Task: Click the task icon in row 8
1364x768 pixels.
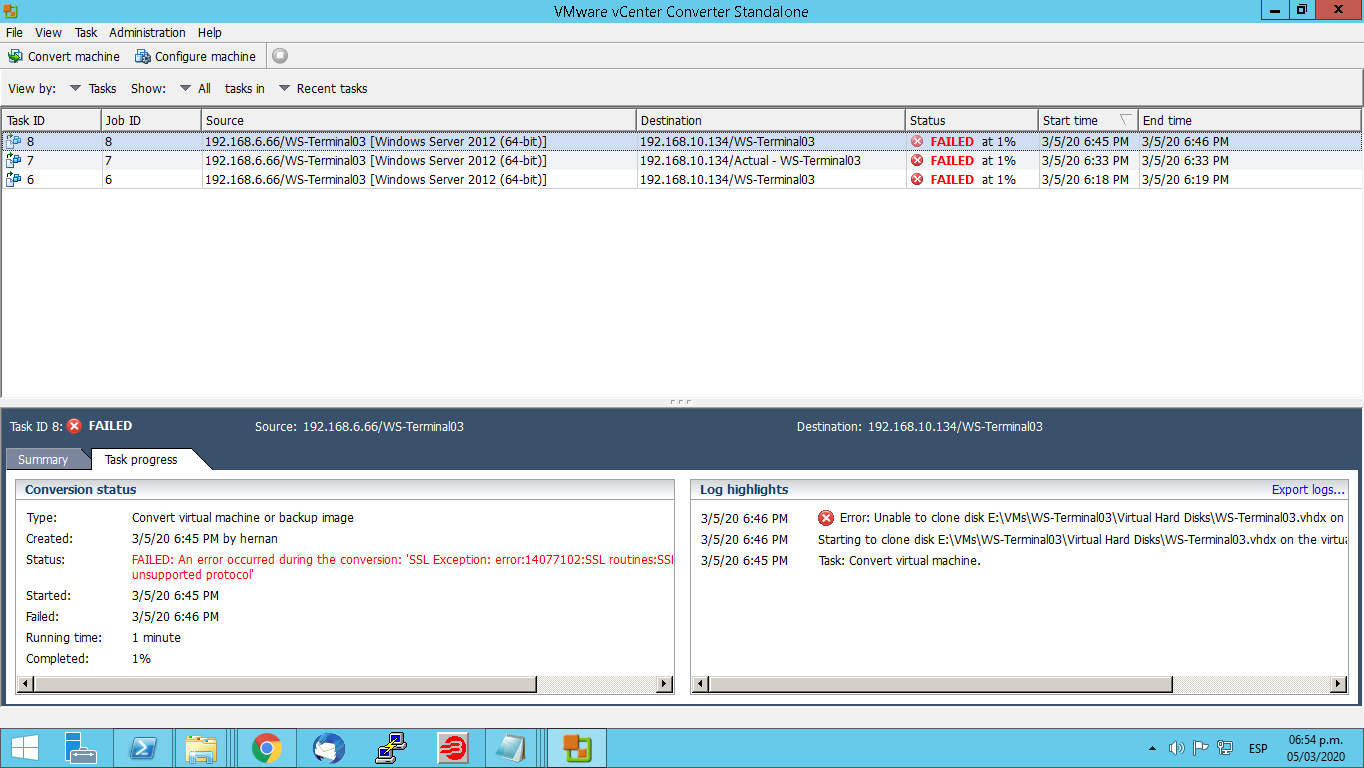Action: (14, 141)
